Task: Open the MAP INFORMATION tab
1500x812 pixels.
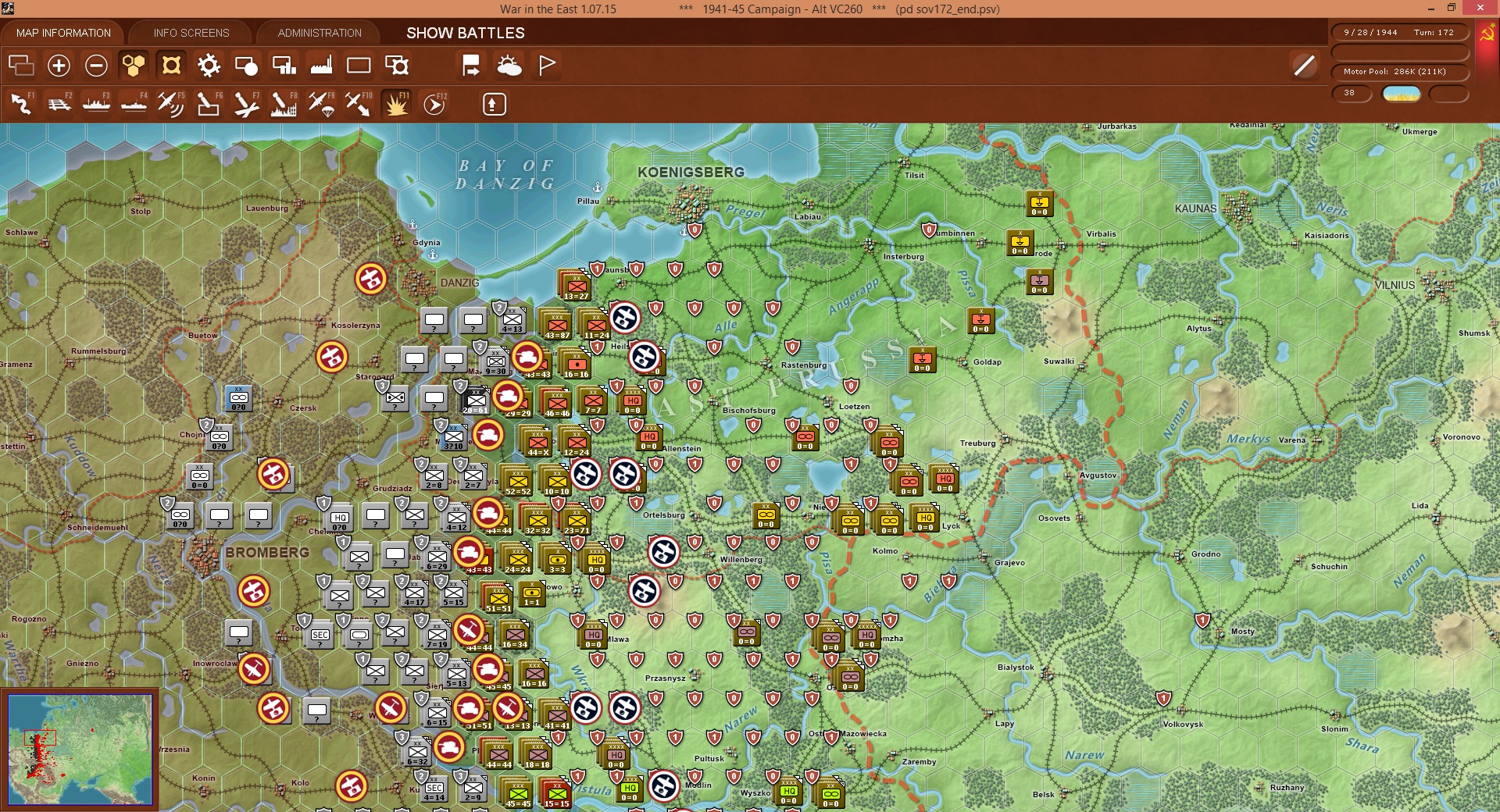Action: click(x=63, y=33)
